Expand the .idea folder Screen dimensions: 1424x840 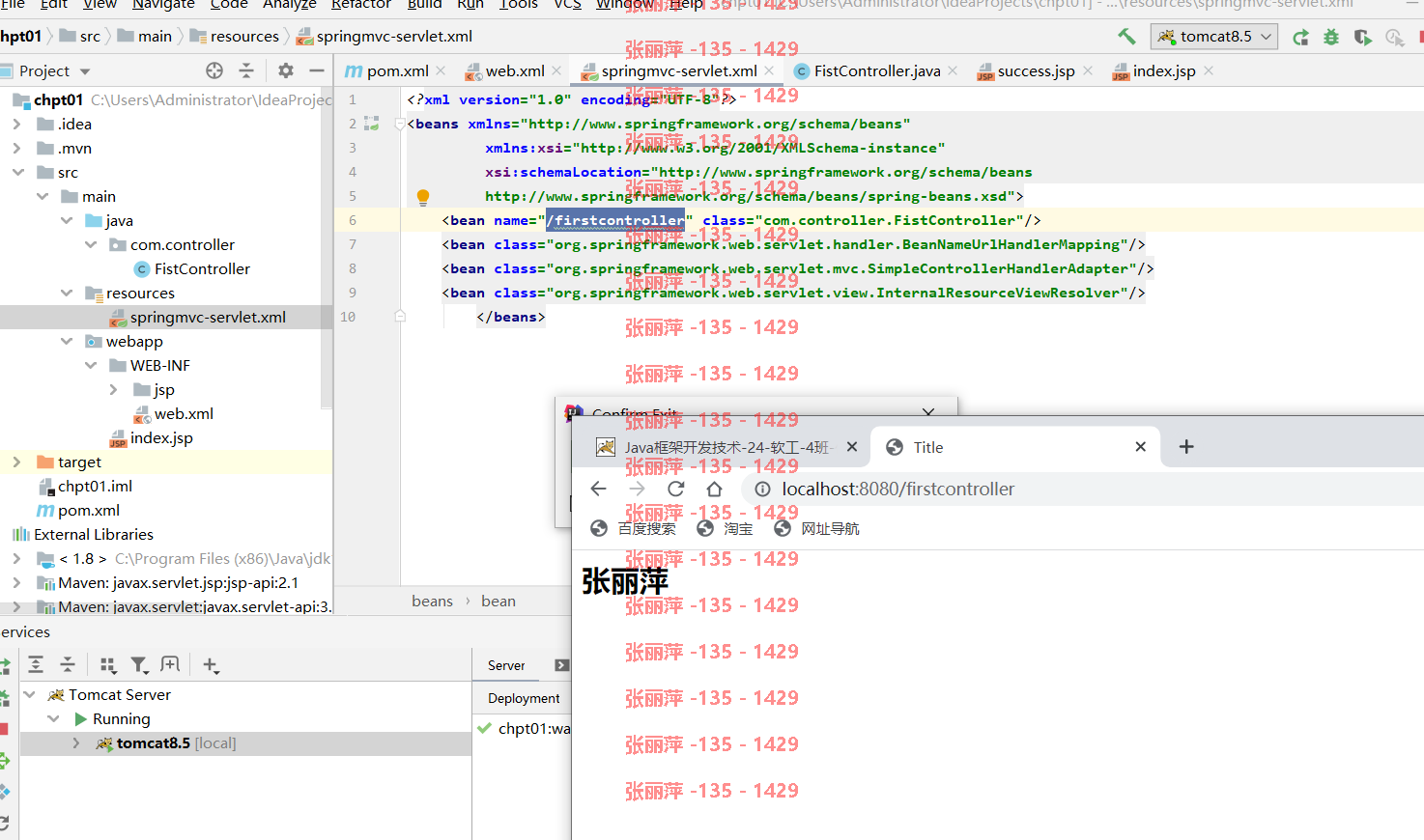pos(16,124)
